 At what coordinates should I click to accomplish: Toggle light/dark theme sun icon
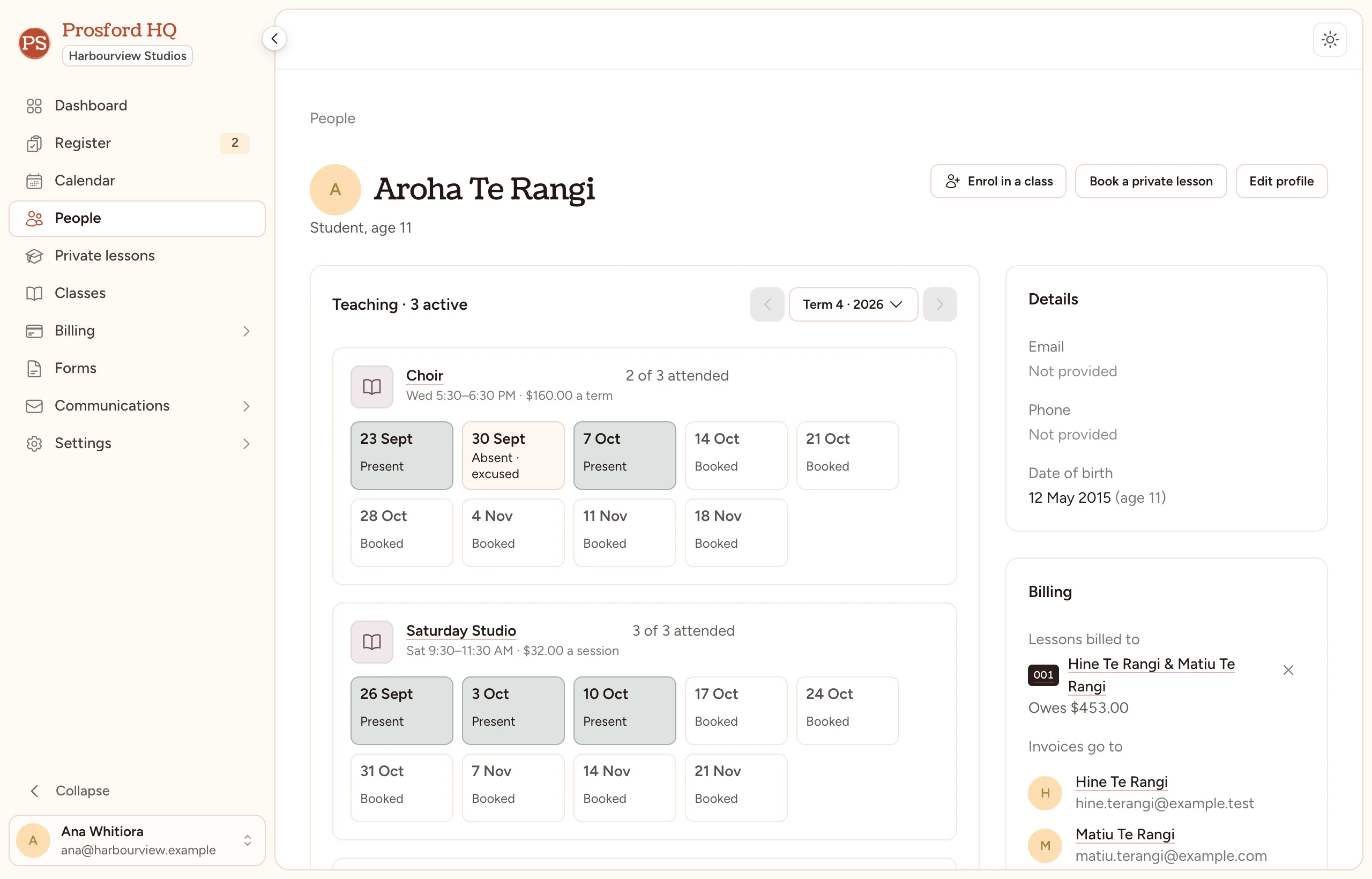click(1330, 39)
